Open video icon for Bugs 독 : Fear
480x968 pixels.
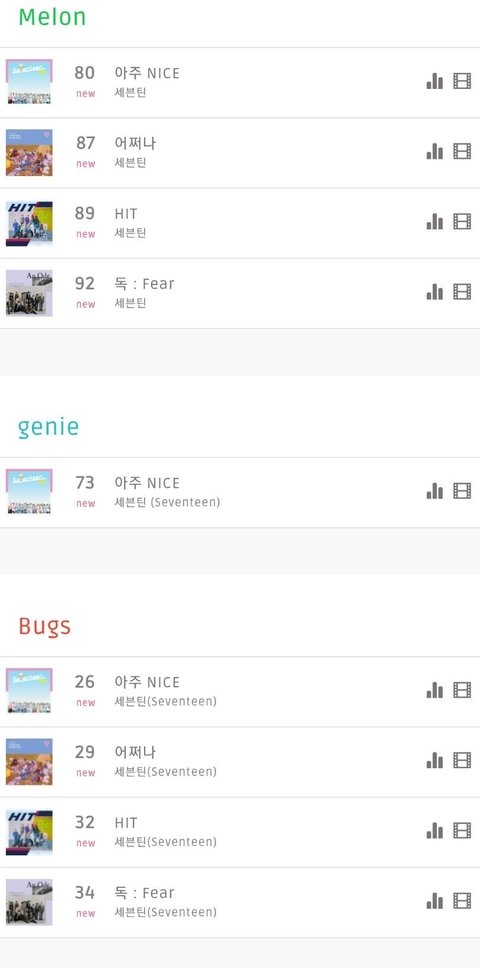[462, 901]
